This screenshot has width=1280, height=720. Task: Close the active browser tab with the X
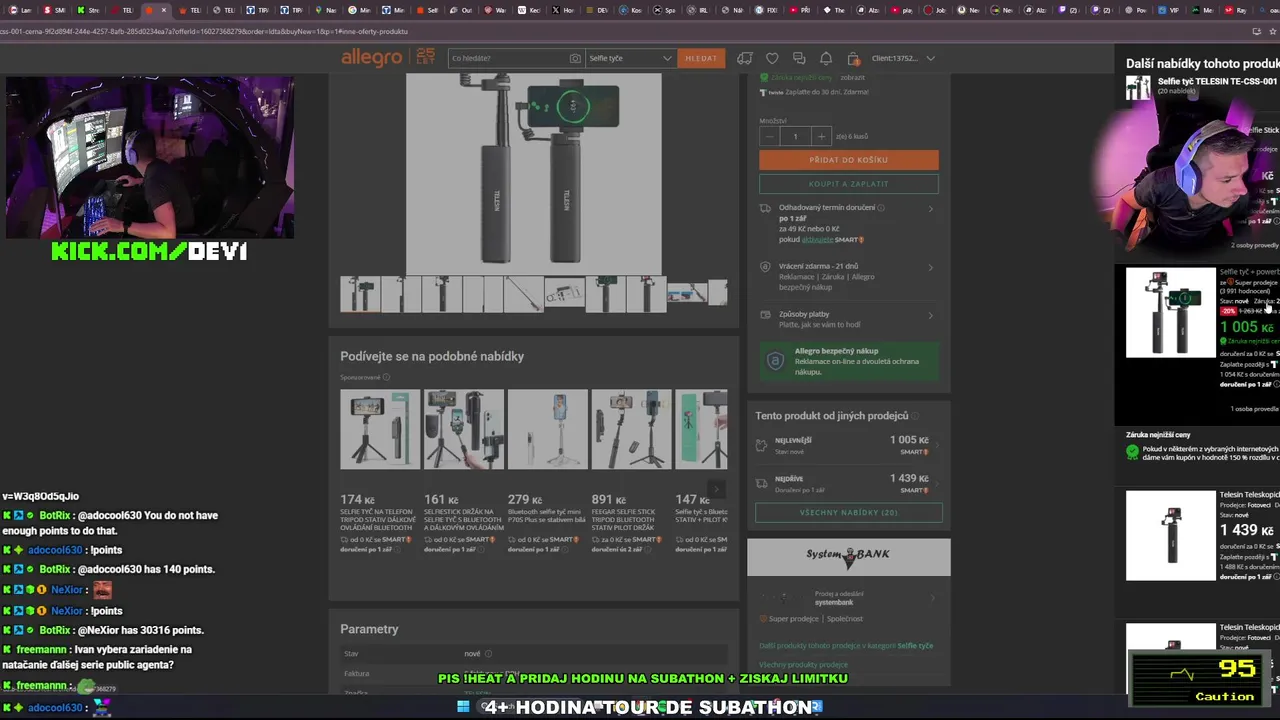coord(164,10)
